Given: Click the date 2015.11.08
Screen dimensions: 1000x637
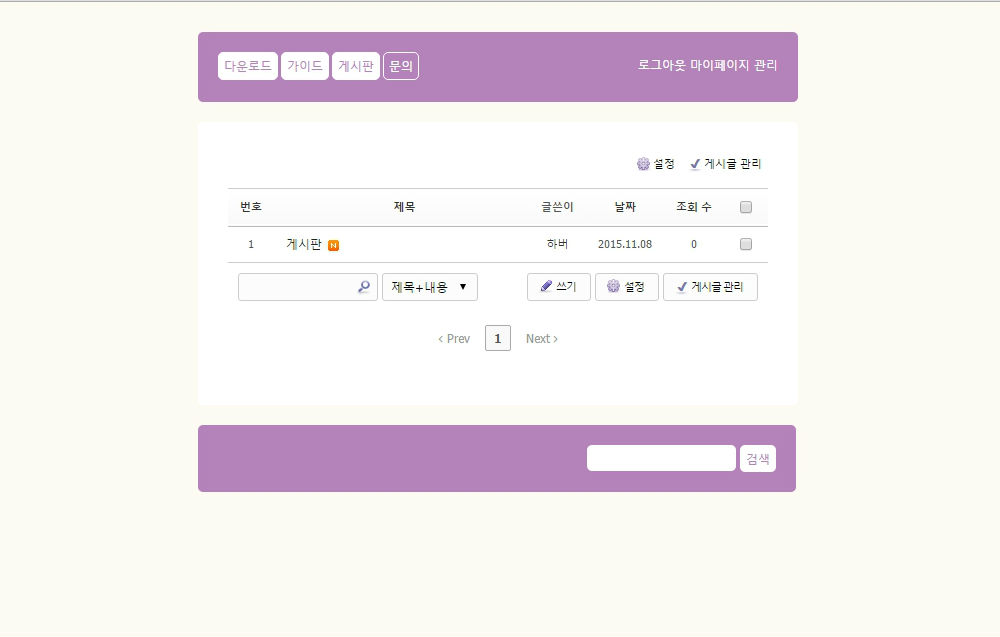Looking at the screenshot, I should click(625, 244).
